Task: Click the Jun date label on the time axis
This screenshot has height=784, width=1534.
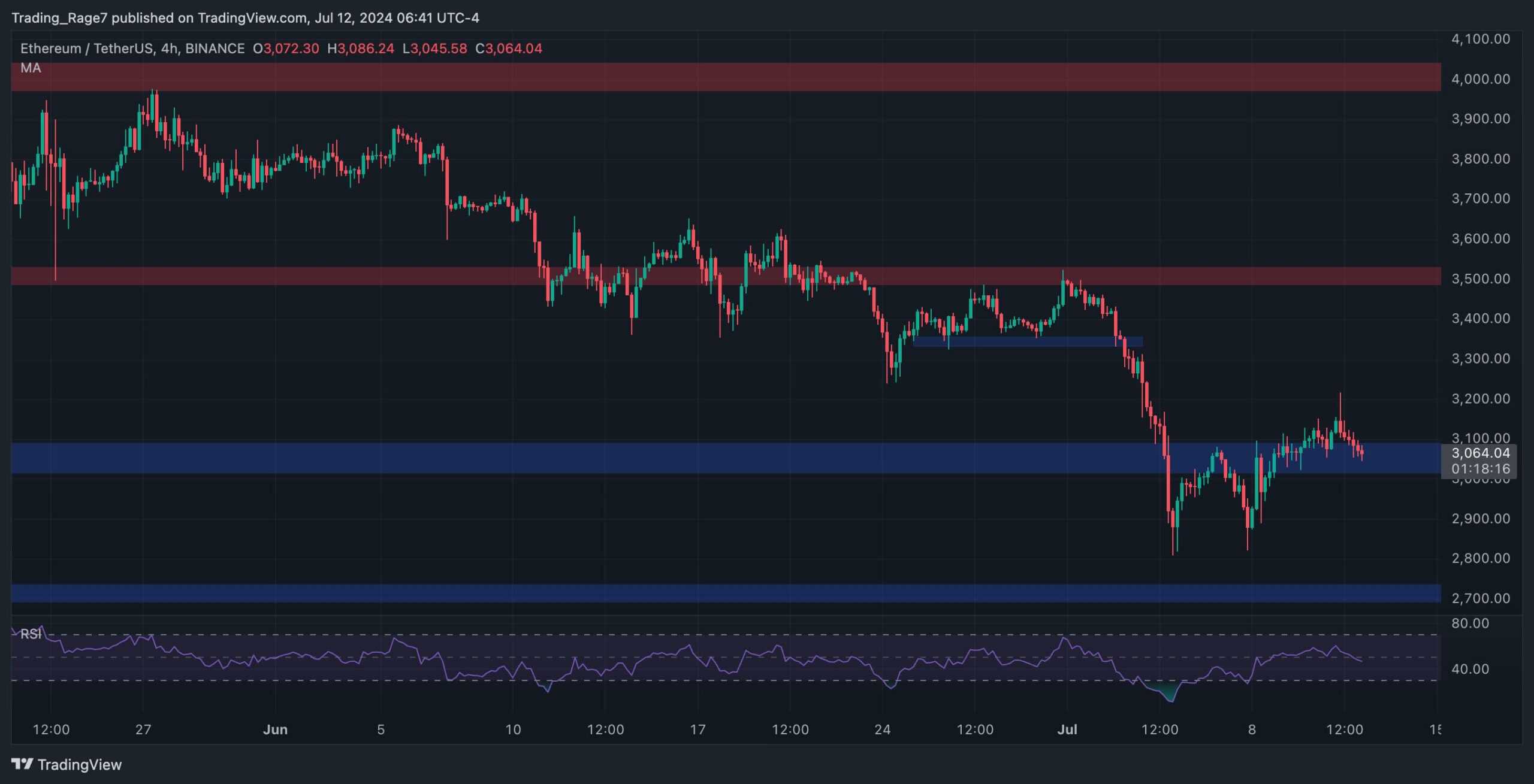Action: [x=275, y=729]
